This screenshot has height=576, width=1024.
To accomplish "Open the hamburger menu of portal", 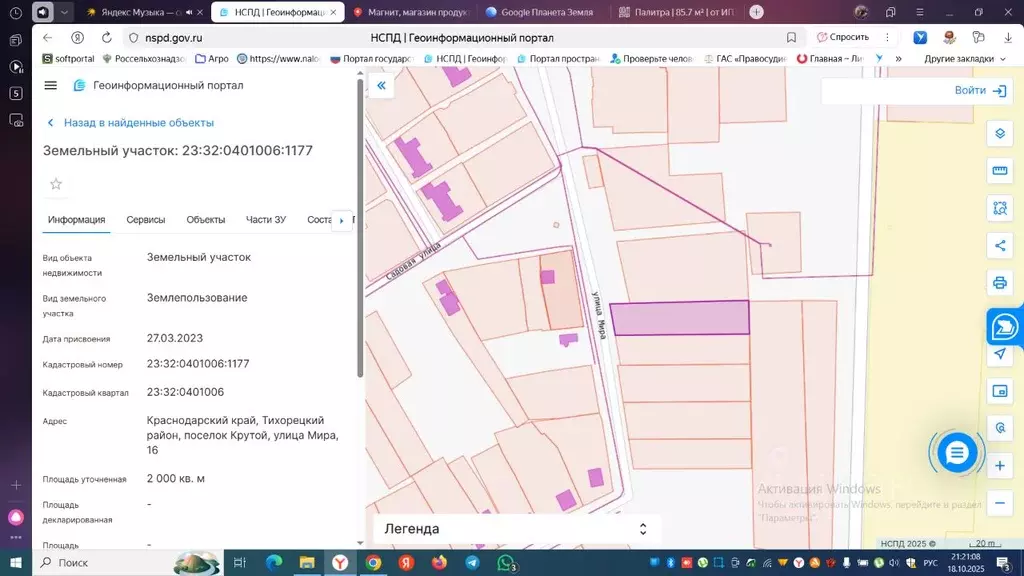I will coord(51,85).
